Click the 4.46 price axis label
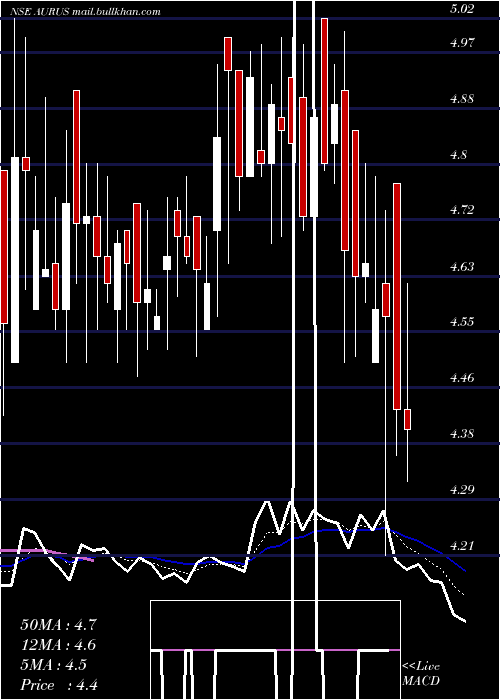Image resolution: width=500 pixels, height=700 pixels. [x=462, y=378]
